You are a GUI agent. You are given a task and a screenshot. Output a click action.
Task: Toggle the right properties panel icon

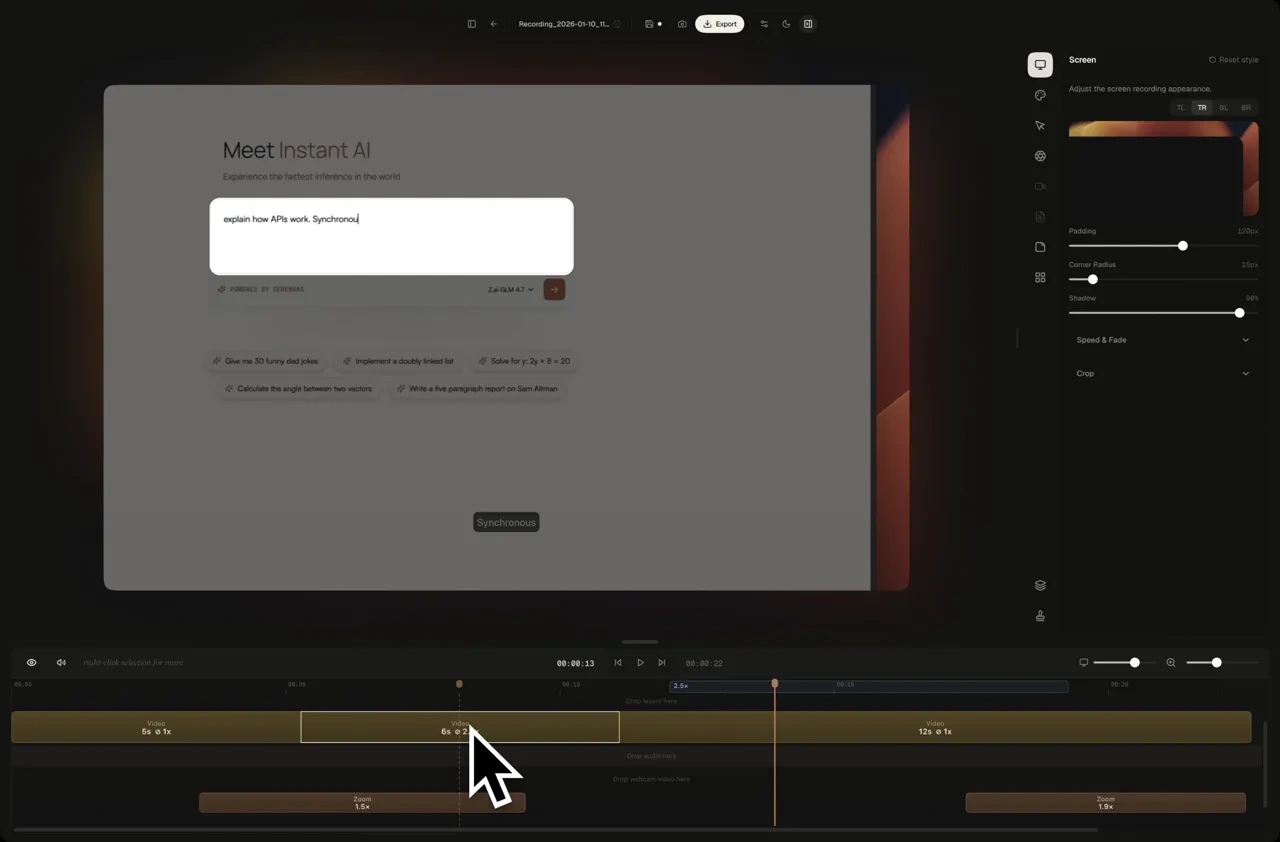(808, 24)
